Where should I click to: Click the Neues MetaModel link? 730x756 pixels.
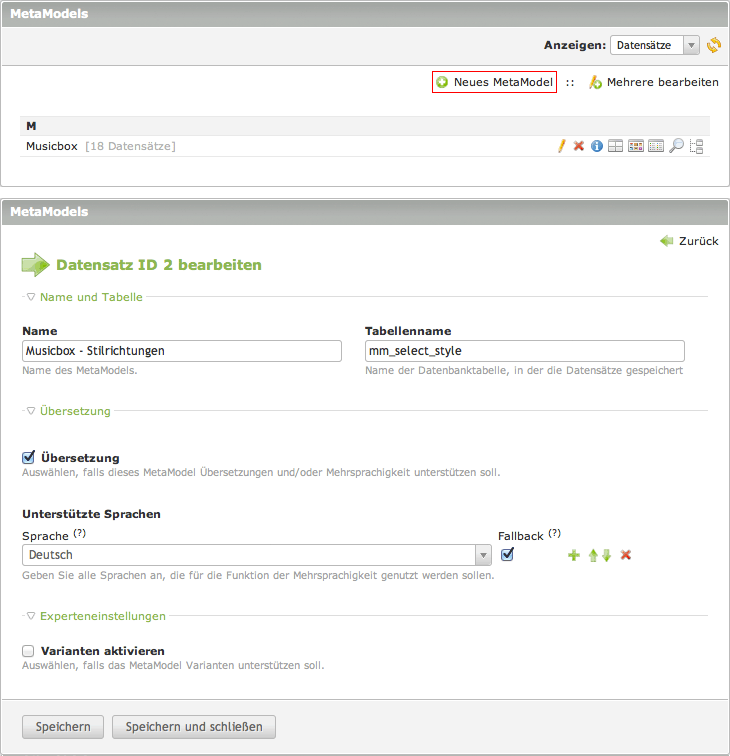click(494, 82)
